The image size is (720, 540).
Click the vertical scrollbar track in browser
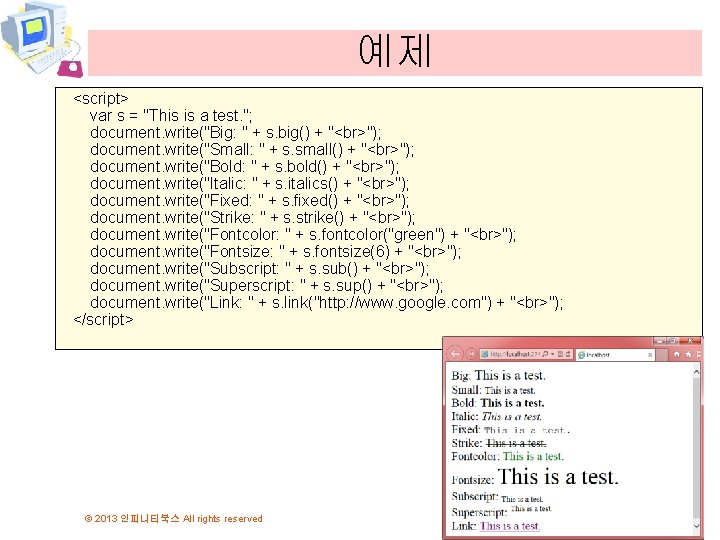pos(697,450)
